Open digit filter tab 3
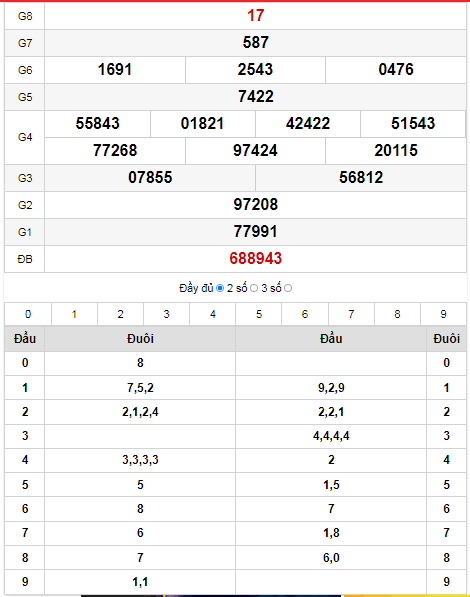The image size is (470, 597). tap(166, 314)
